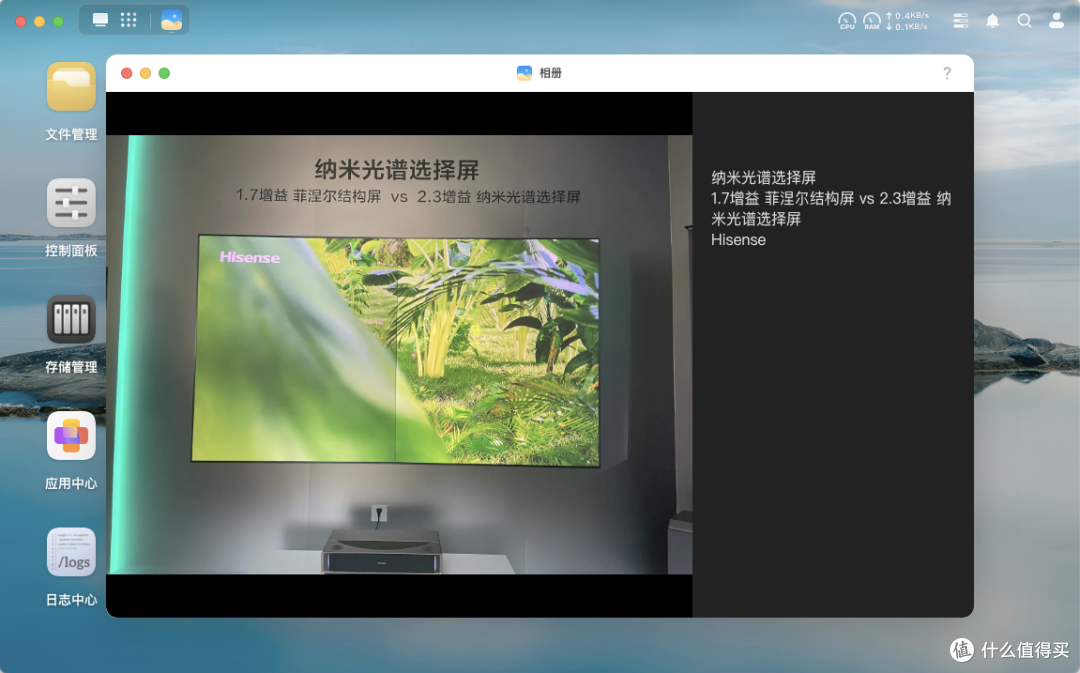Open the notifications bell

tap(993, 21)
